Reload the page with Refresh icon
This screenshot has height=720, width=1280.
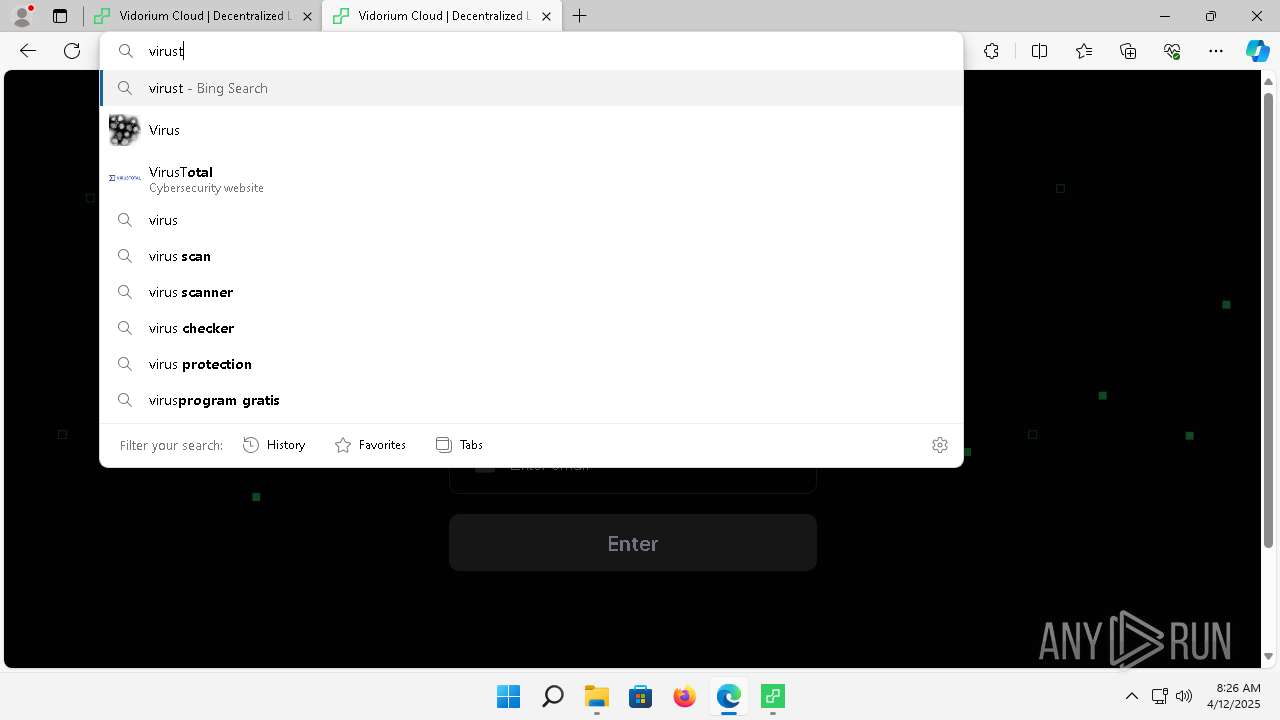(72, 51)
